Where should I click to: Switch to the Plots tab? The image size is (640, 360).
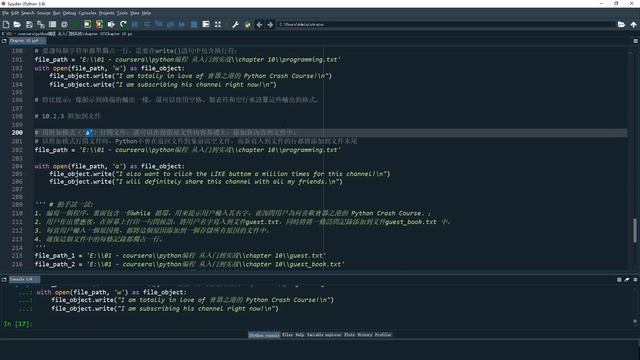349,335
